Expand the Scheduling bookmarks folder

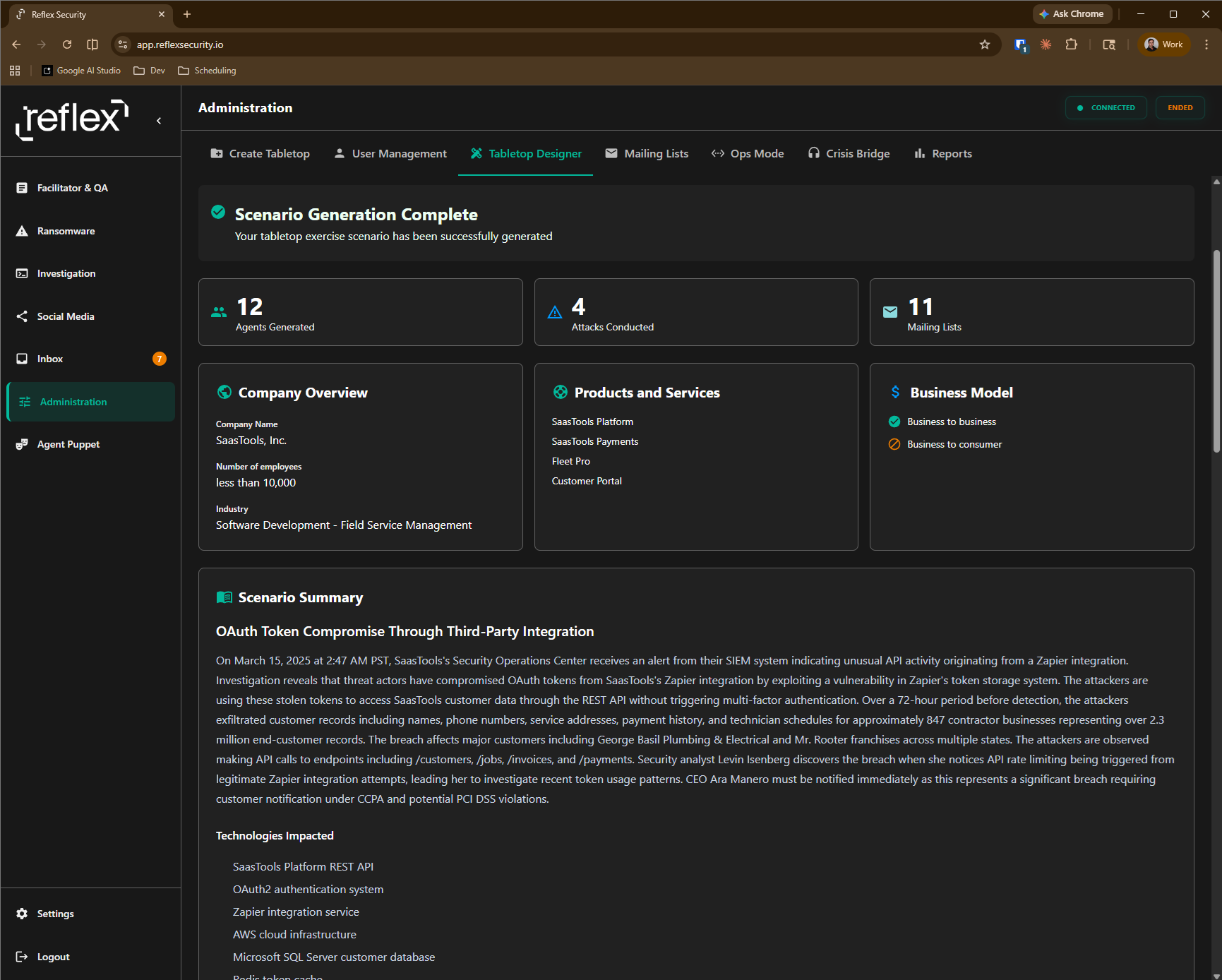(208, 71)
